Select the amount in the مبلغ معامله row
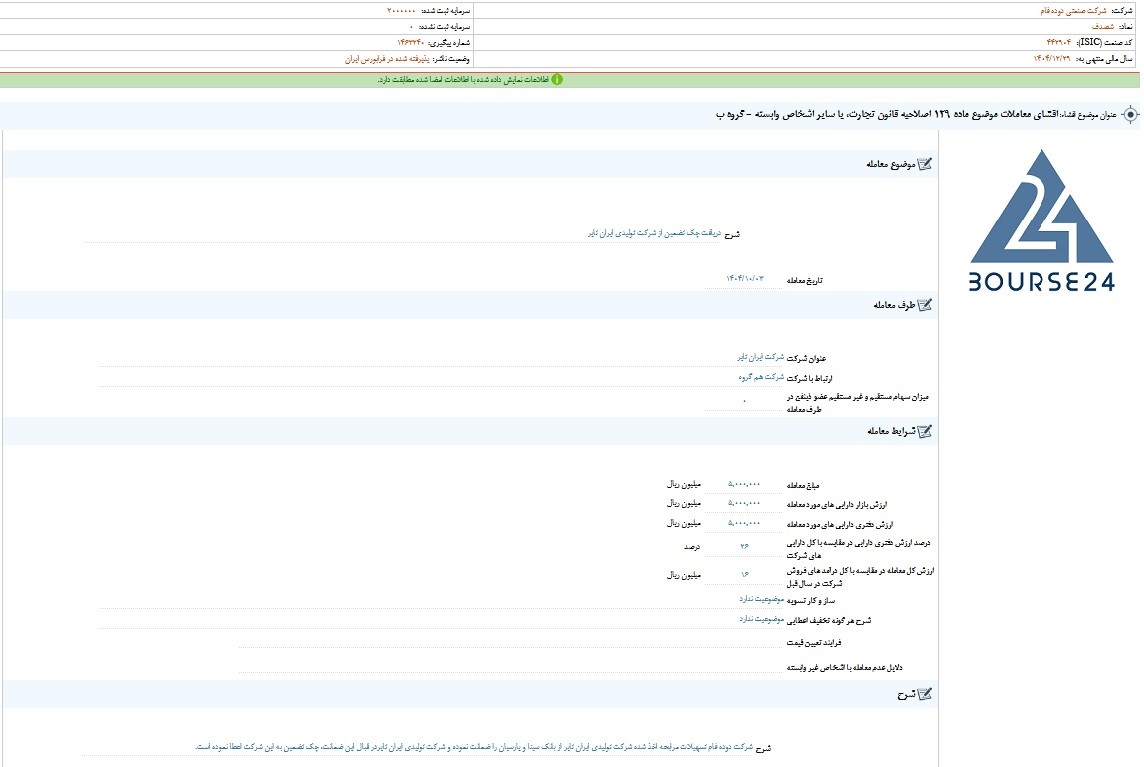The width and height of the screenshot is (1144, 767). pos(744,484)
